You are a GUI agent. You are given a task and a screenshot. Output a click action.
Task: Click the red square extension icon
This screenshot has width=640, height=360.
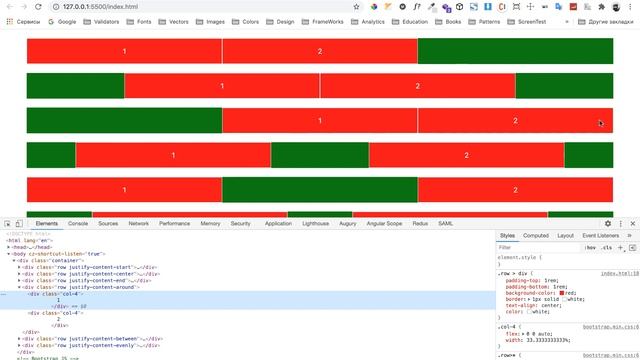coord(573,7)
